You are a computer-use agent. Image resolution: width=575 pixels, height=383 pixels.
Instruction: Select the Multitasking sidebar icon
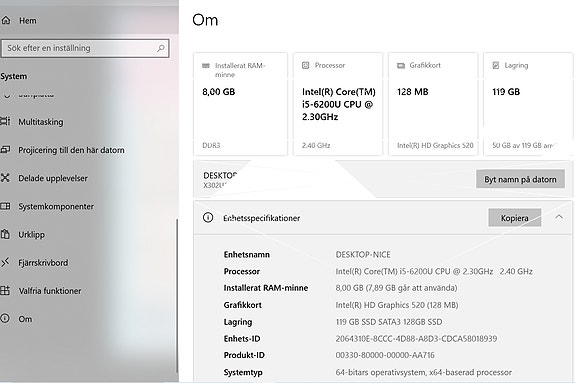click(x=5, y=121)
